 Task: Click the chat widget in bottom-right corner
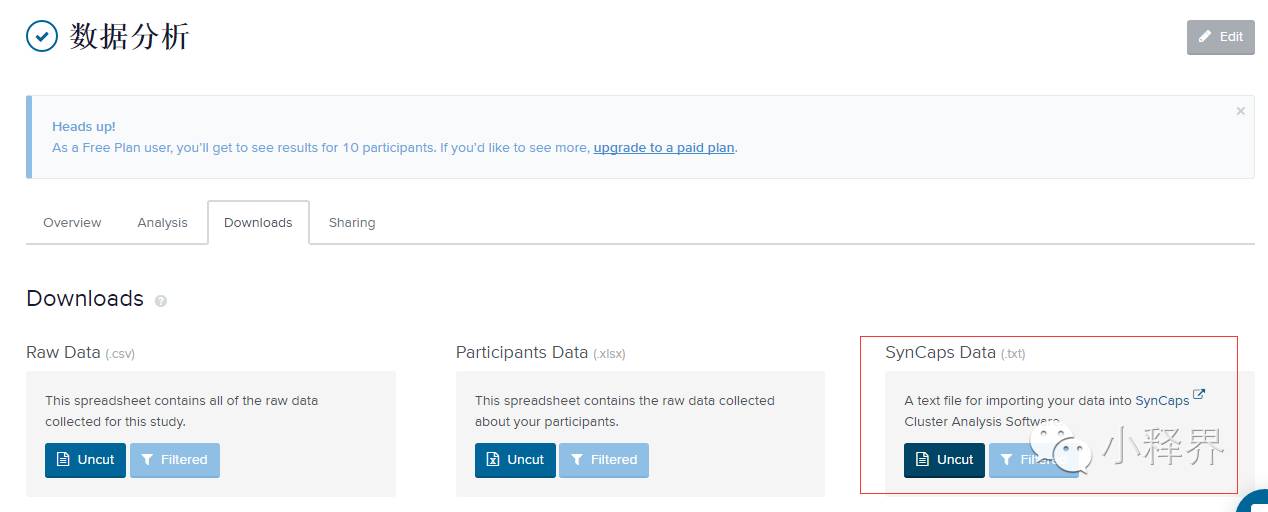(x=1254, y=503)
